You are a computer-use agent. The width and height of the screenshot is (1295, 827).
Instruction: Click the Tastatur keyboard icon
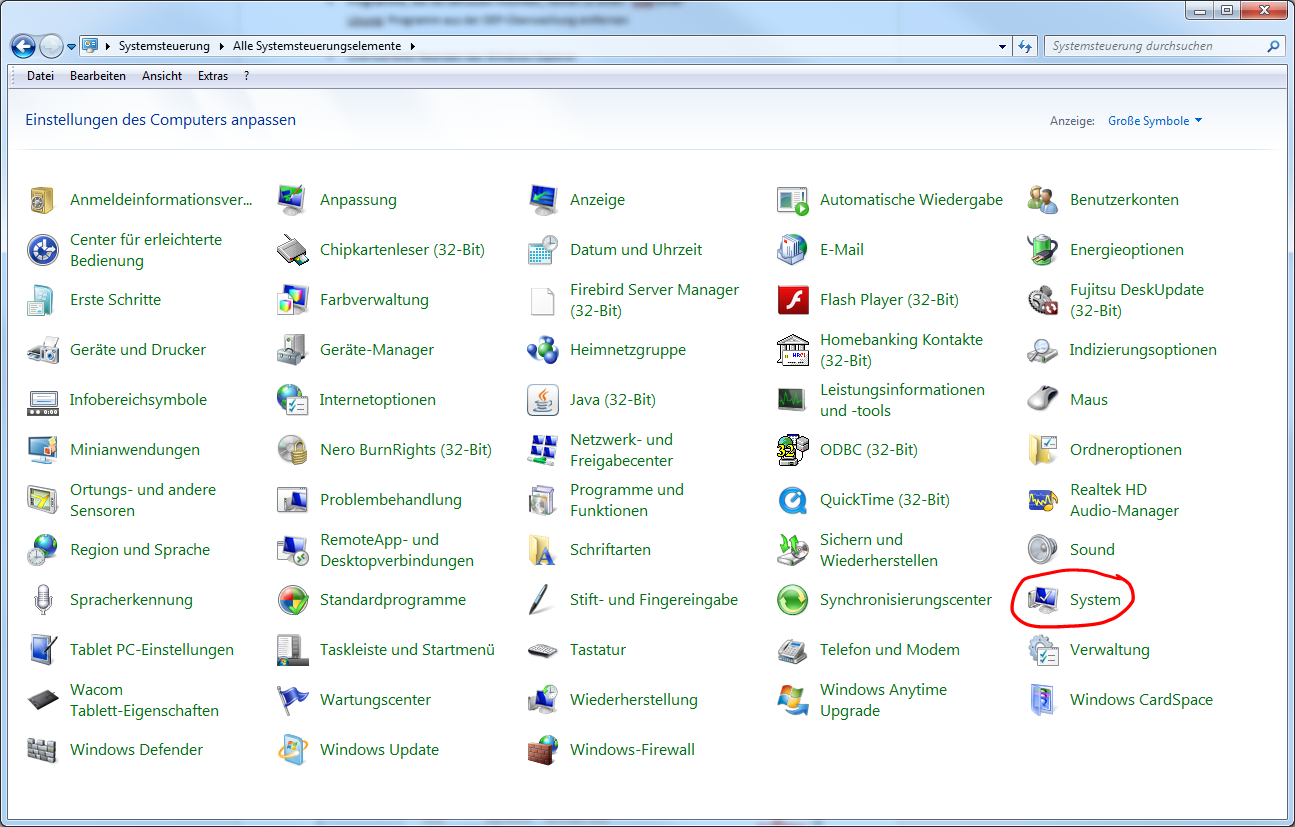pos(543,650)
